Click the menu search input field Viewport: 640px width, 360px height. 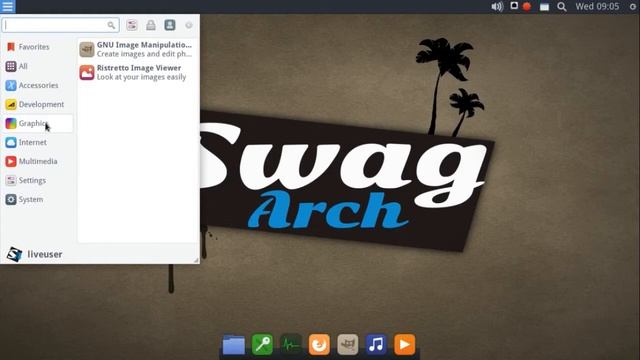coord(60,25)
